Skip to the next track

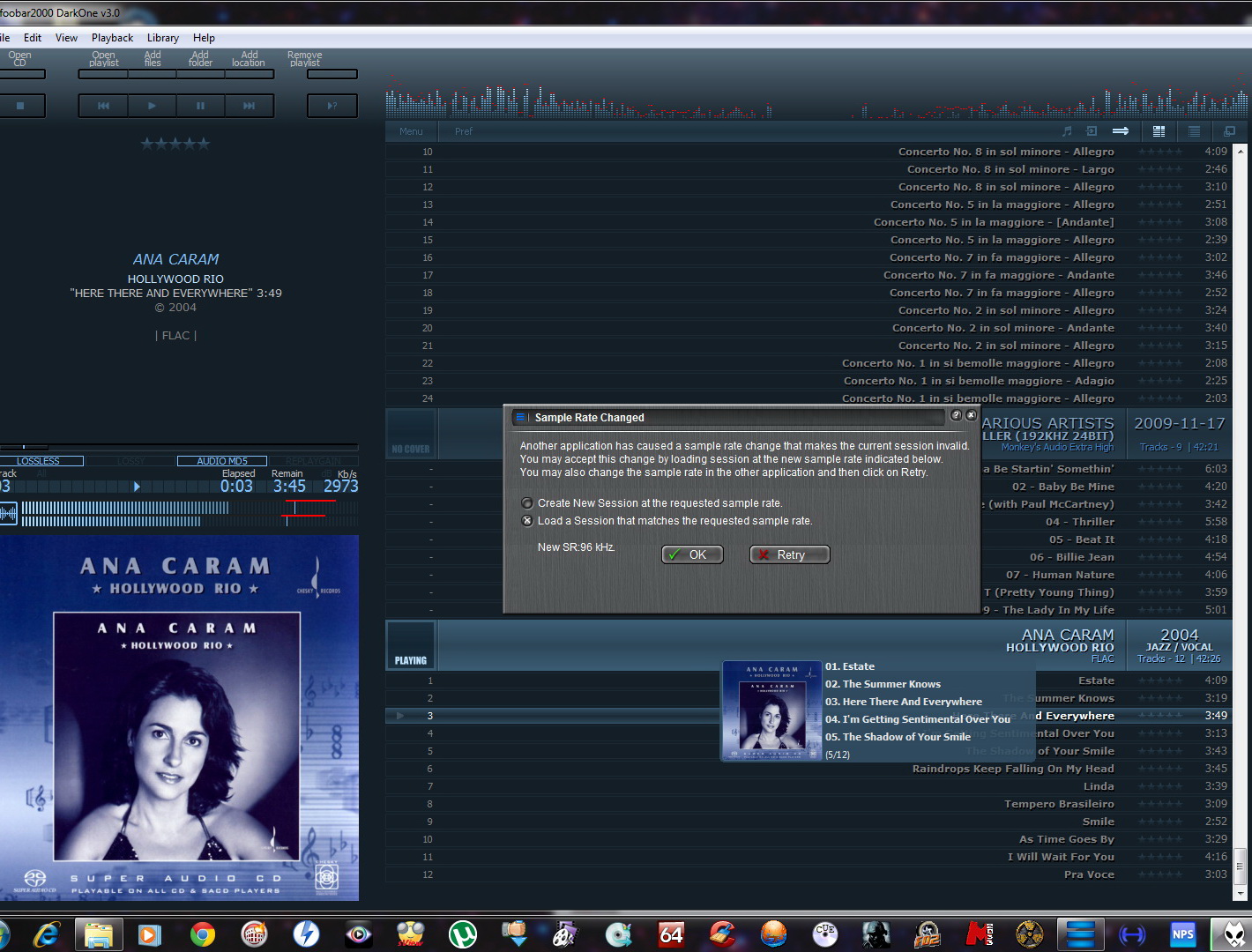[x=249, y=106]
